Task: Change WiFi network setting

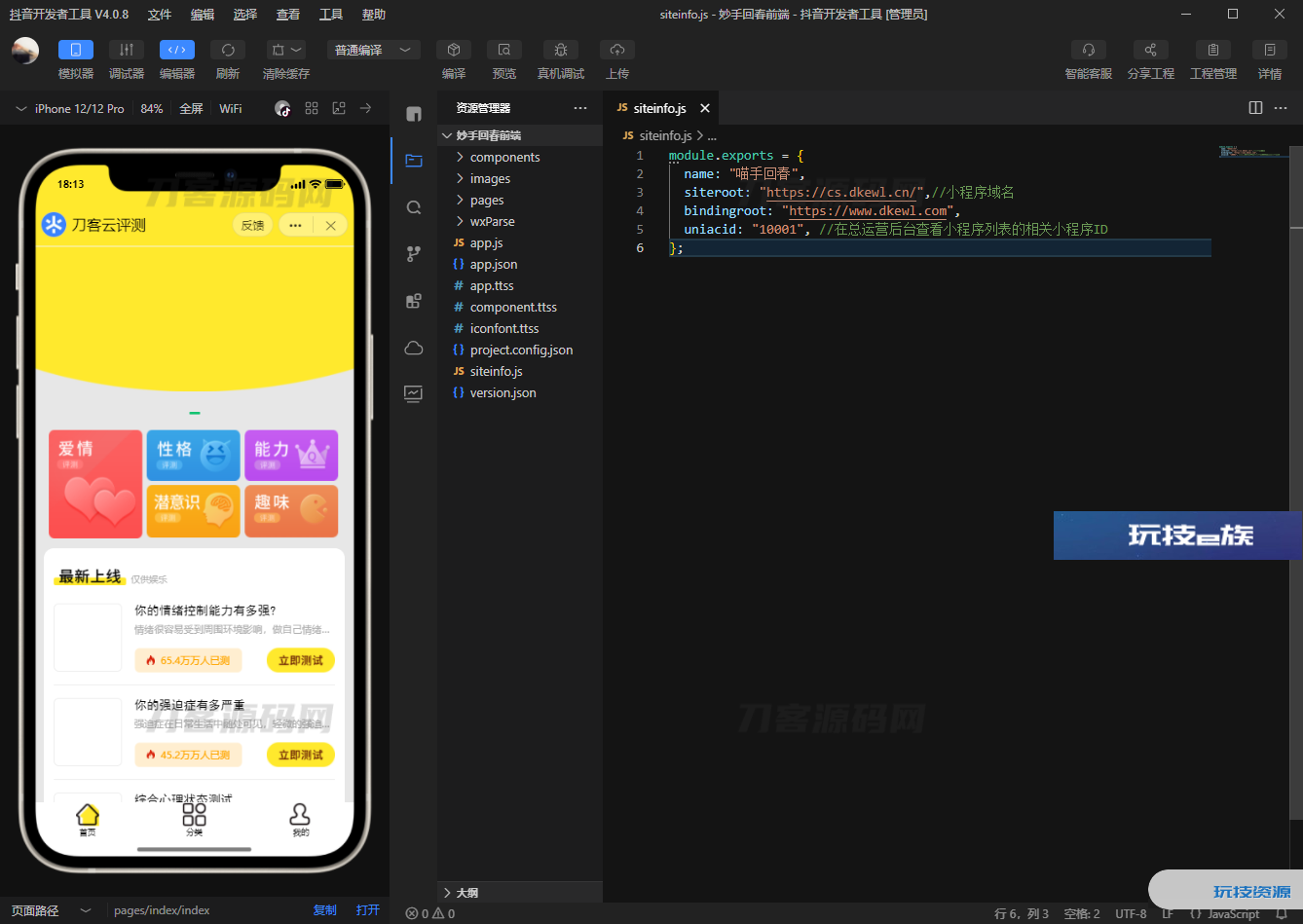Action: pos(231,109)
